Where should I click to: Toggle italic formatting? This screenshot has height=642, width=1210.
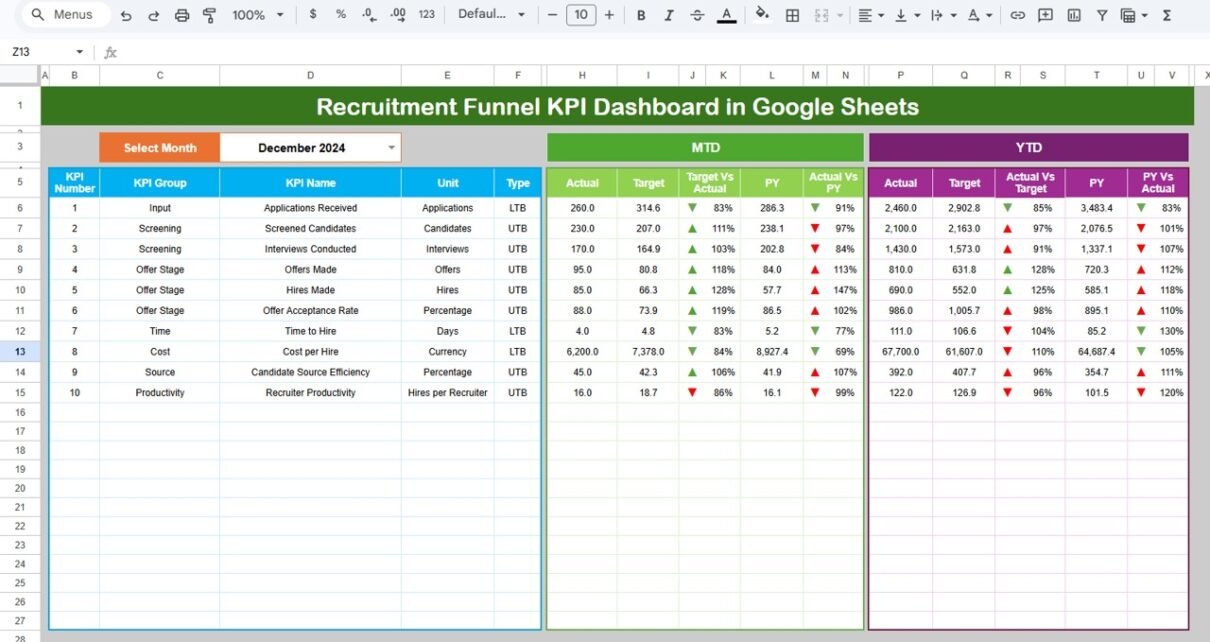click(669, 15)
